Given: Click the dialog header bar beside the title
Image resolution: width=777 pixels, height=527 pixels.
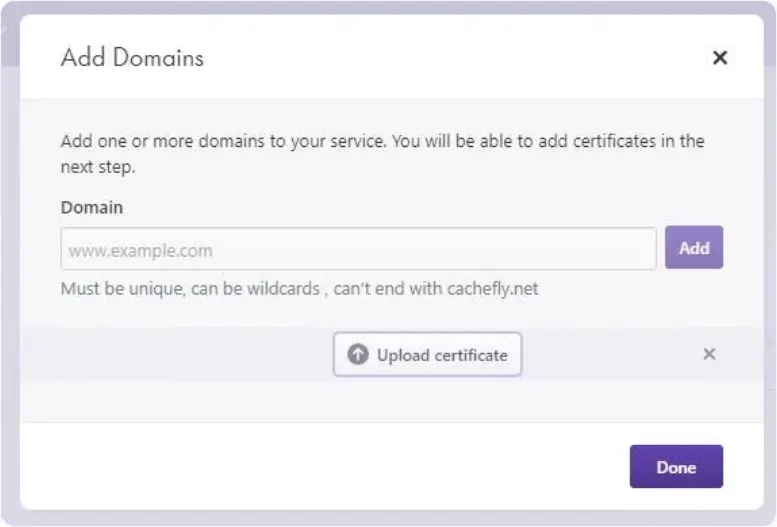Looking at the screenshot, I should pyautogui.click(x=450, y=58).
